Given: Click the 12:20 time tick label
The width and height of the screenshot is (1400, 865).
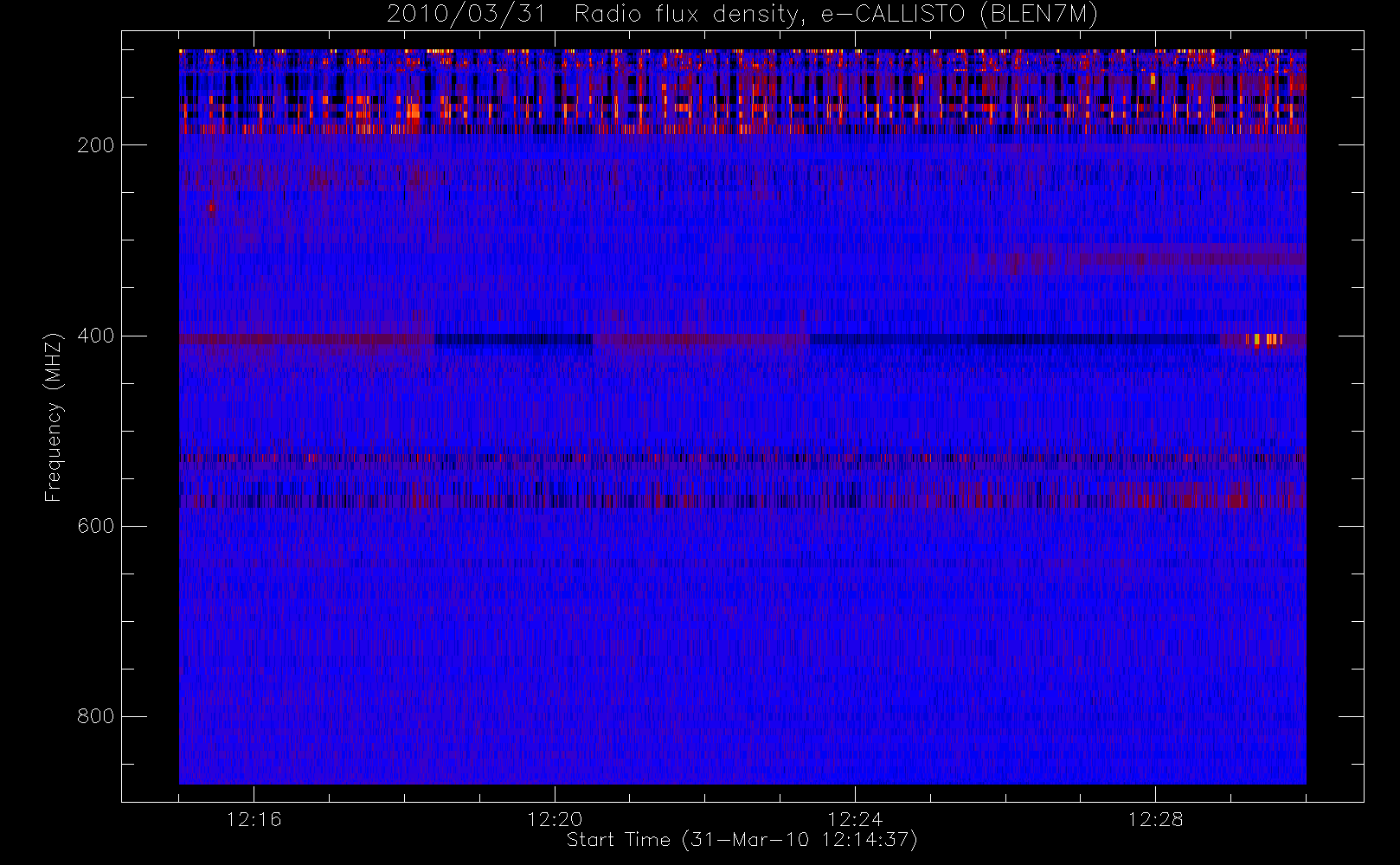Looking at the screenshot, I should pyautogui.click(x=554, y=818).
